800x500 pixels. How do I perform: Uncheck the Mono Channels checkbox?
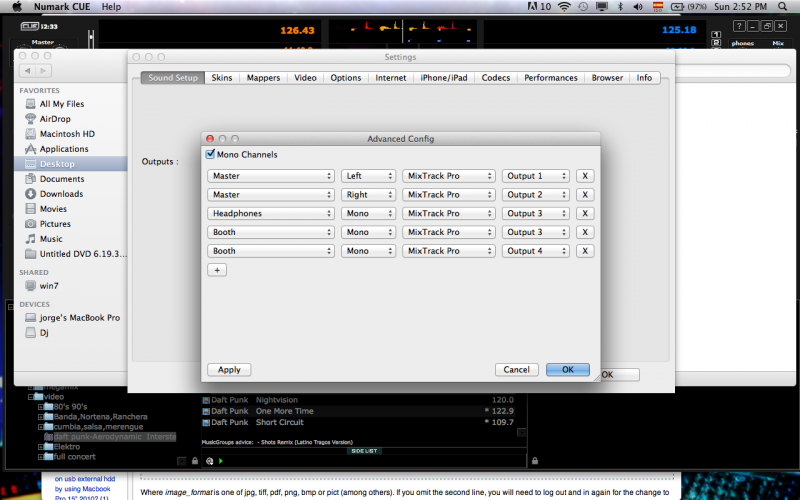210,155
